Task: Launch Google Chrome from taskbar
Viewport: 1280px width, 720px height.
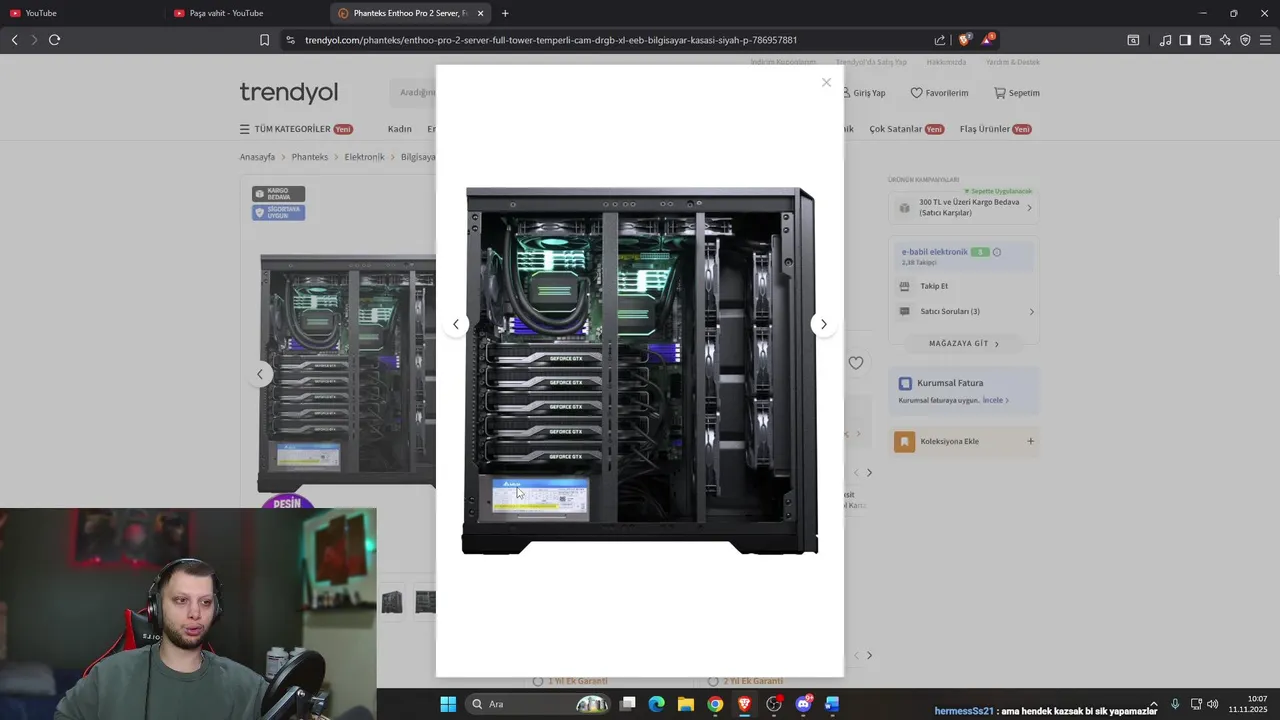Action: tap(715, 704)
